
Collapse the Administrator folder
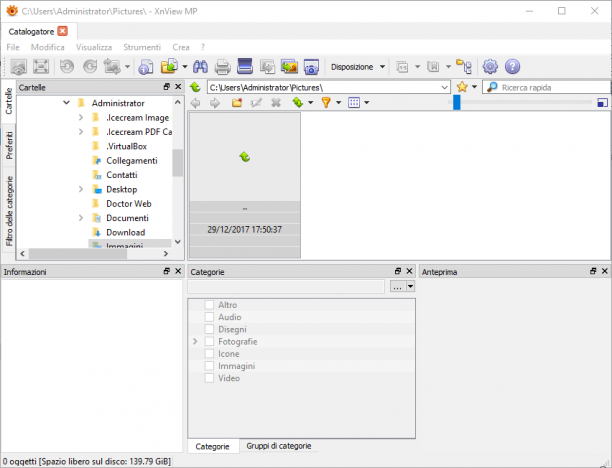(x=66, y=103)
